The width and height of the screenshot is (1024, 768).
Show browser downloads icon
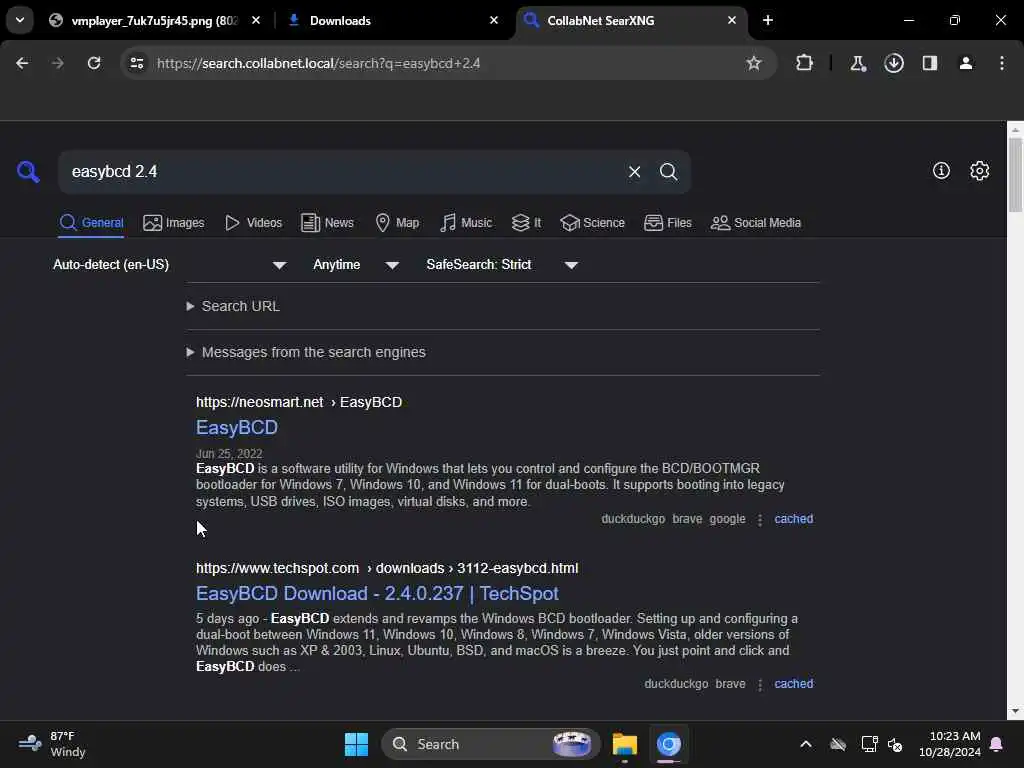[894, 63]
